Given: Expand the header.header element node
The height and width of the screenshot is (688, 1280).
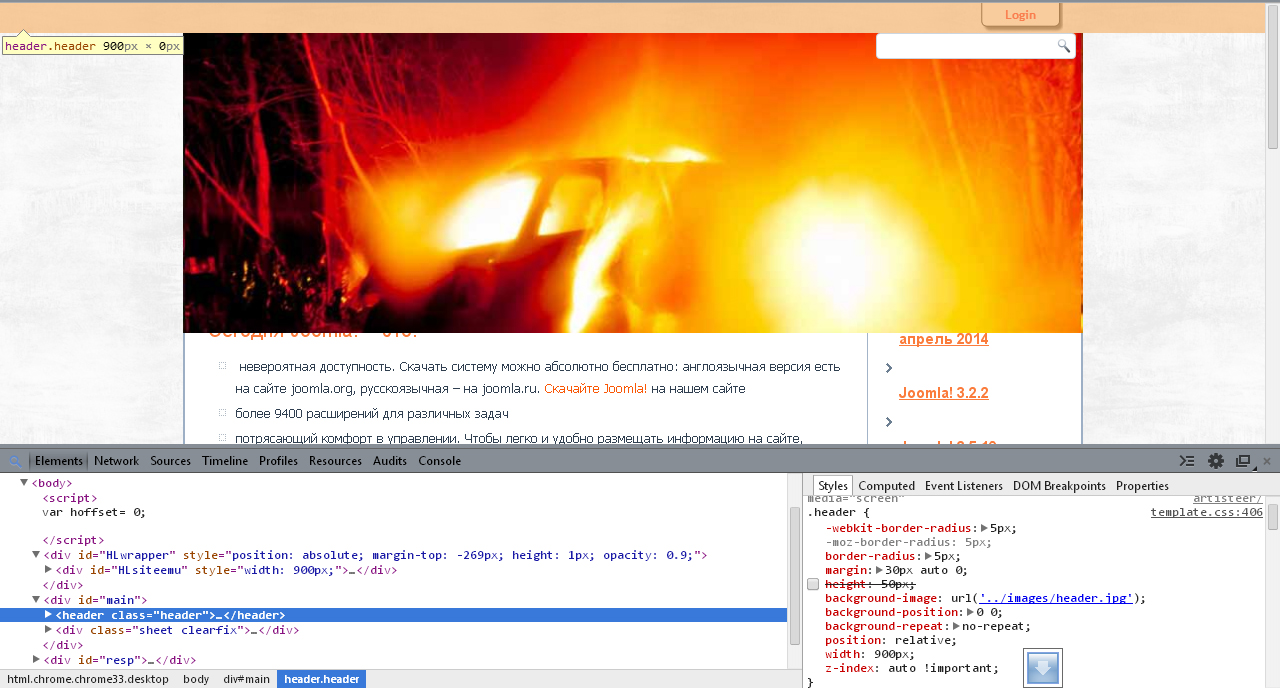Looking at the screenshot, I should pos(48,615).
